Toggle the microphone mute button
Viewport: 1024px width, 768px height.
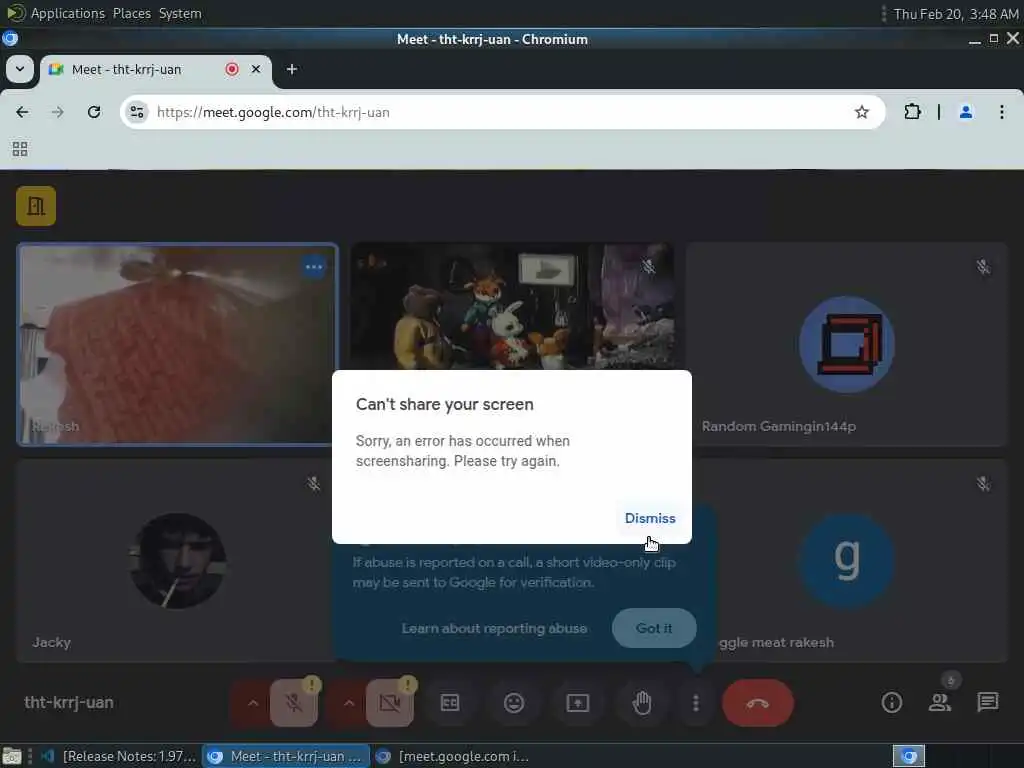294,703
